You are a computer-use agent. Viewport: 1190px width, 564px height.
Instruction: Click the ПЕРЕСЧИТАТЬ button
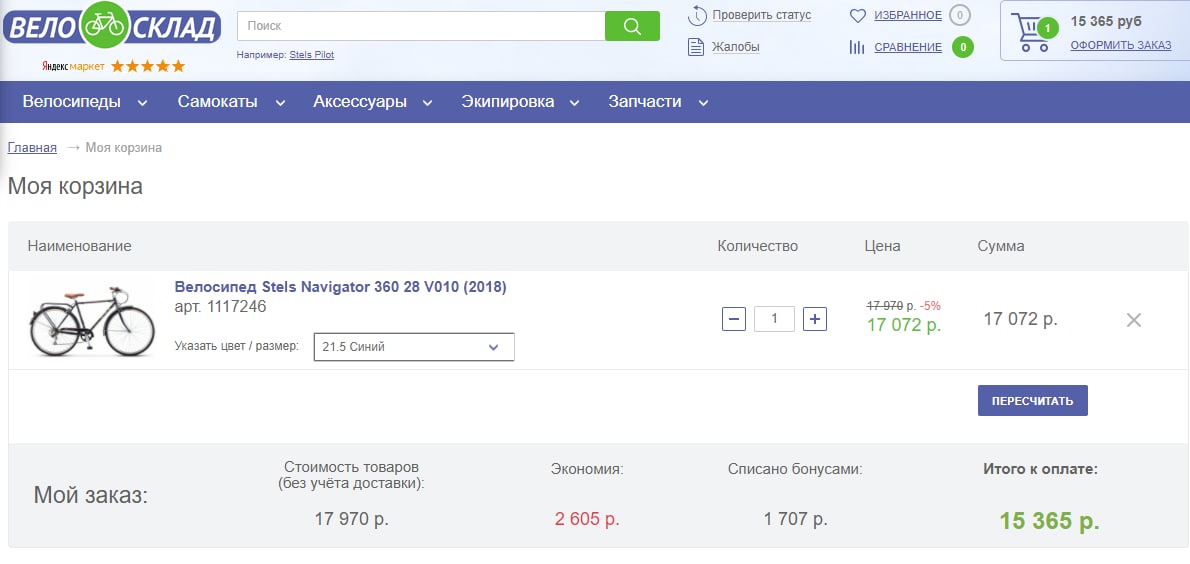click(1032, 401)
